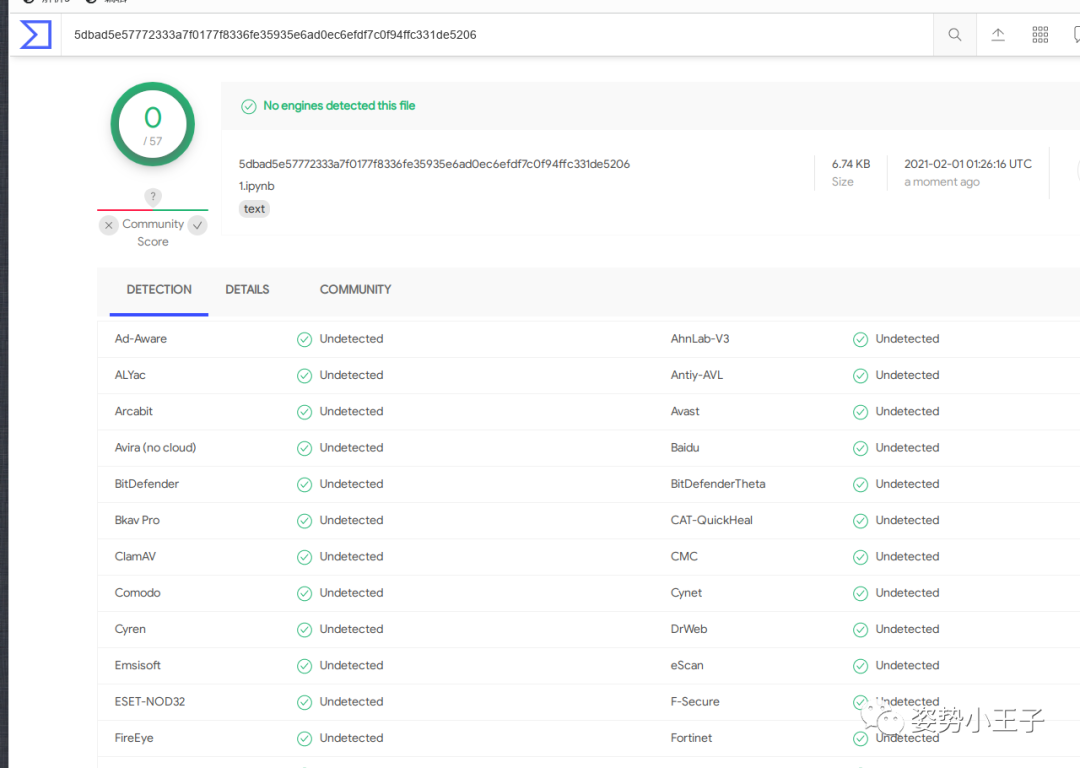
Task: Click the Antiy-AVL engine name
Action: (697, 375)
